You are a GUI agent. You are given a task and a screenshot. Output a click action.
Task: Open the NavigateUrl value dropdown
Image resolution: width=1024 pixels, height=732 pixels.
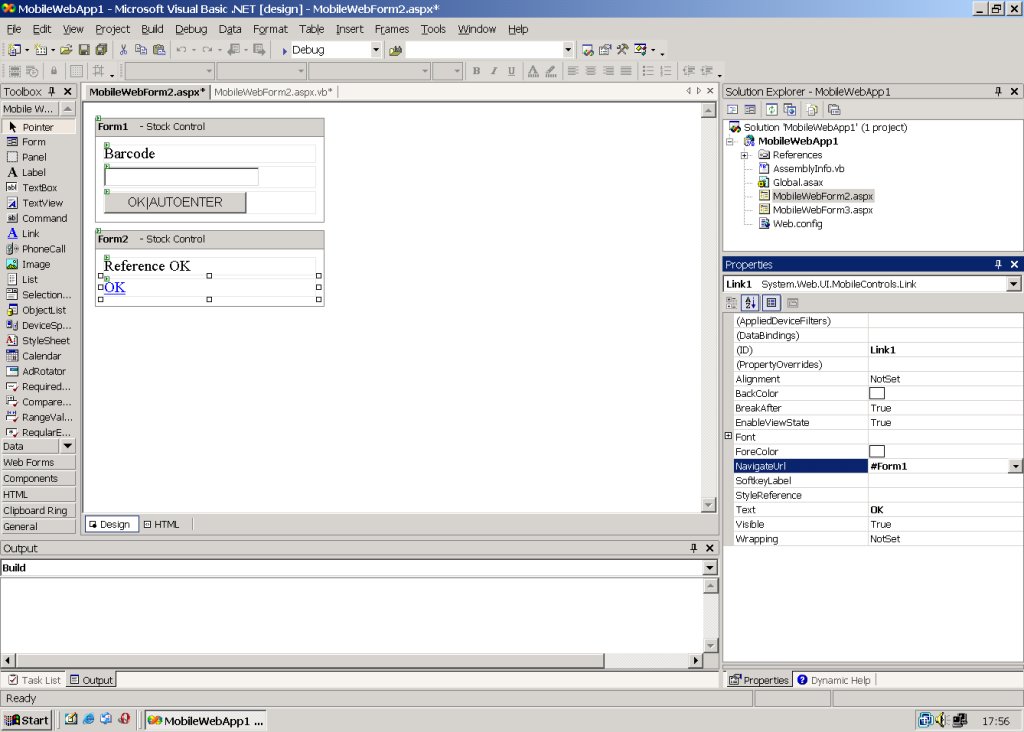pyautogui.click(x=1015, y=466)
